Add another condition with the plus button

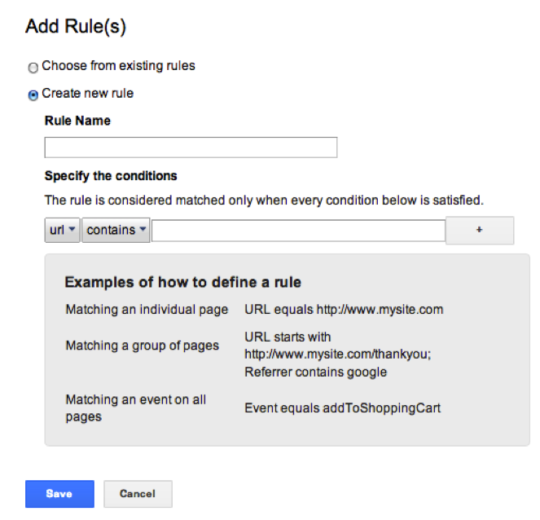click(480, 230)
